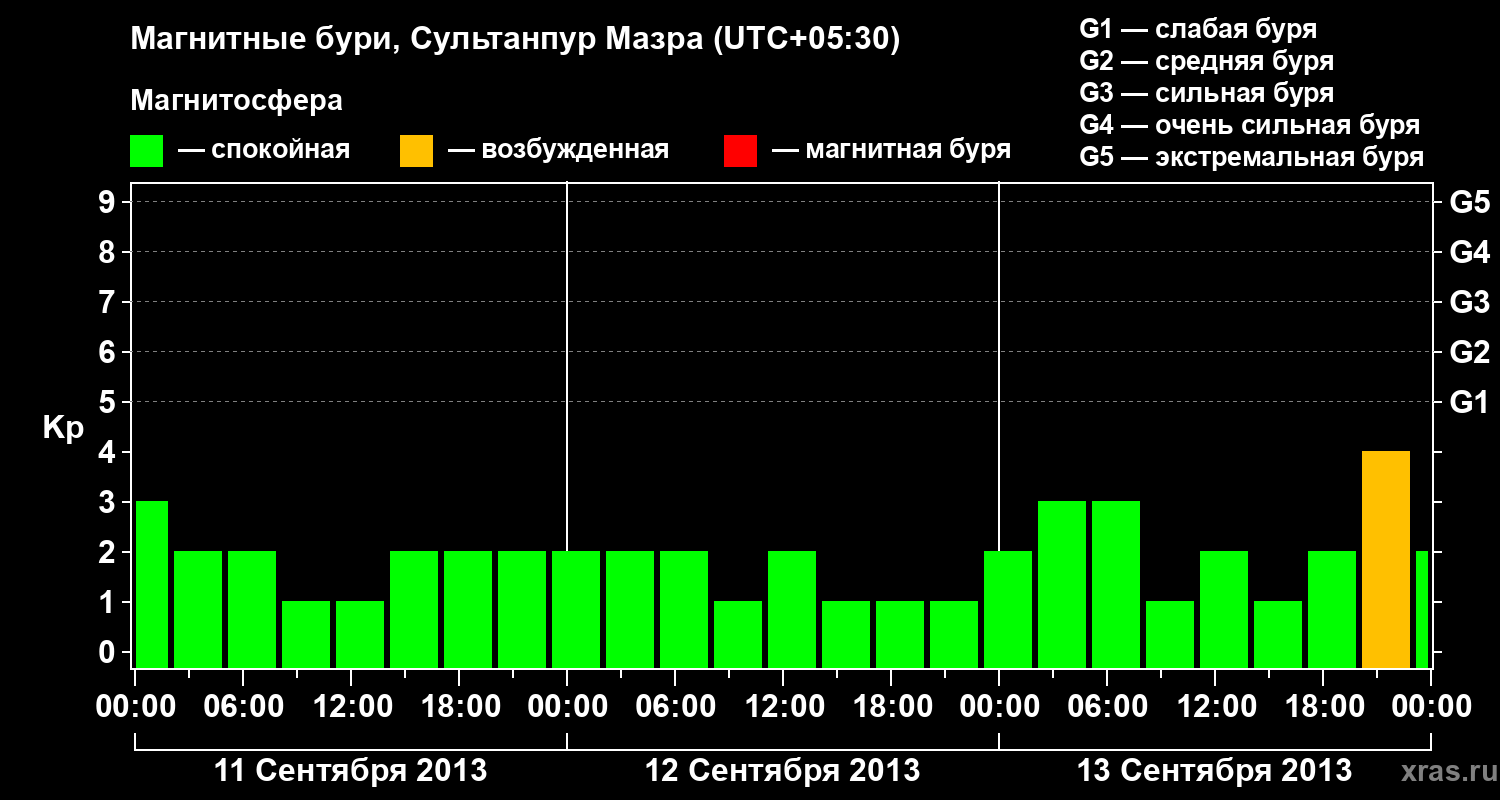Click the '— спокойная' legend label

click(x=264, y=151)
